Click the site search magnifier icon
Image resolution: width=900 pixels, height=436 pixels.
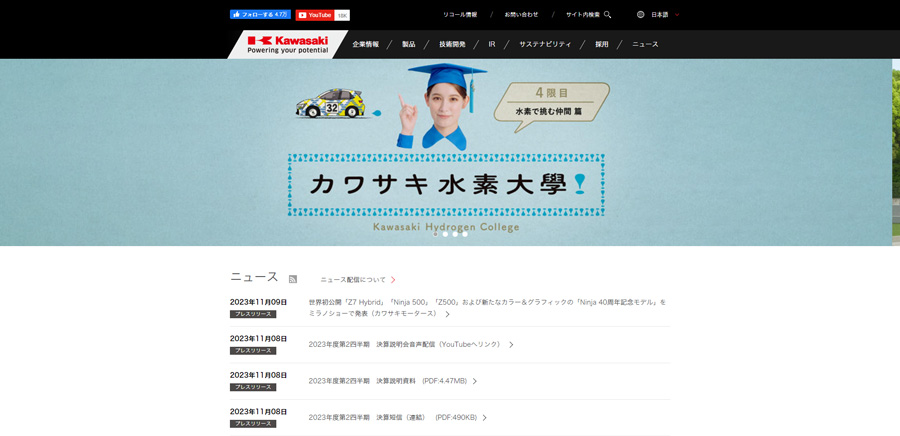[x=607, y=15]
